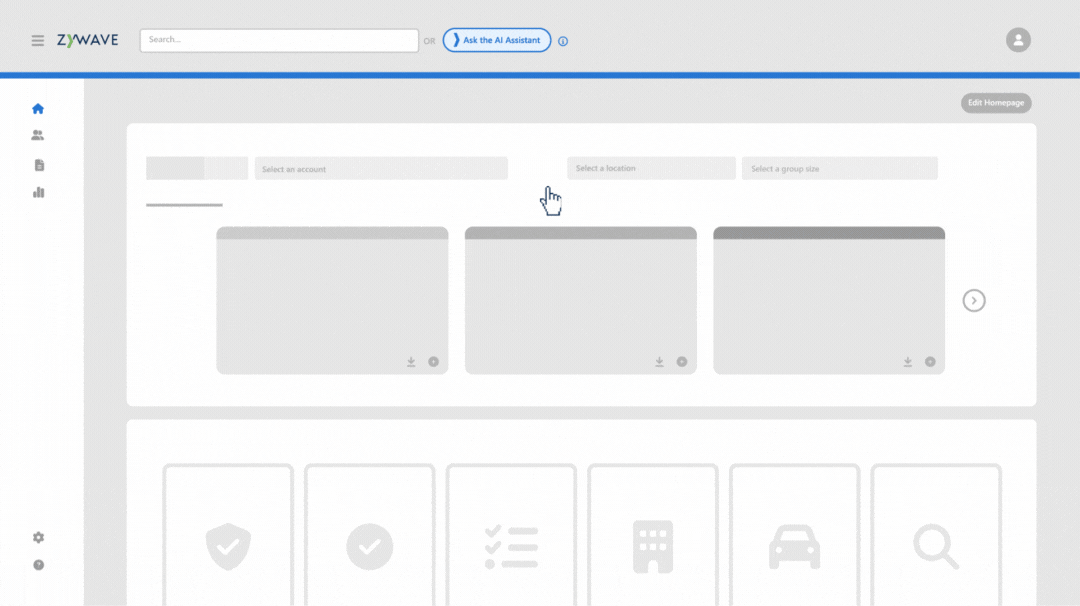Screen dimensions: 1080x606
Task: Open the Documents sidebar icon
Action: click(37, 164)
